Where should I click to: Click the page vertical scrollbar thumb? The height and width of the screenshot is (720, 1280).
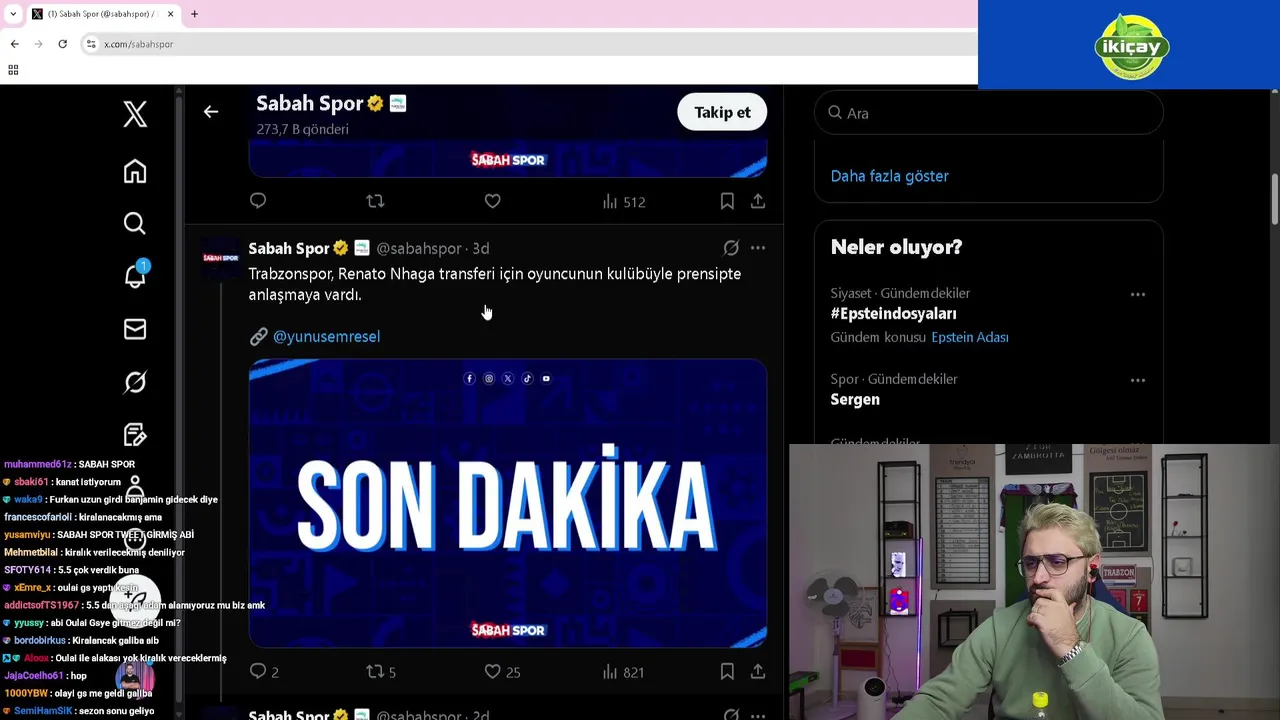[1274, 200]
